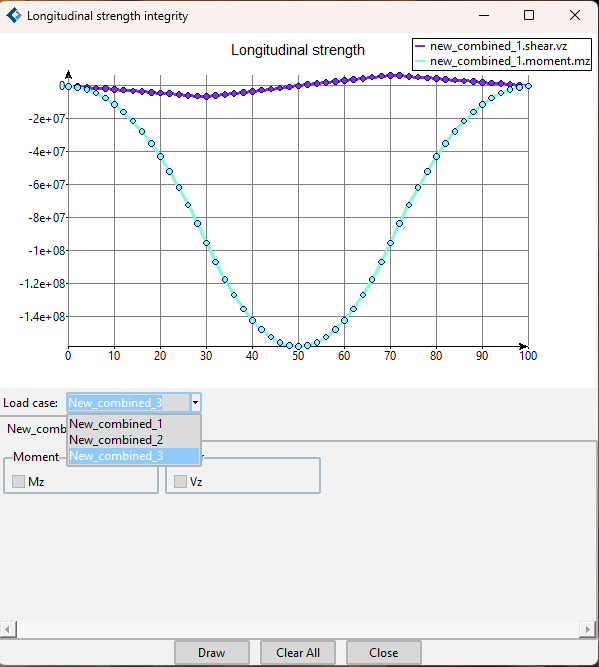The width and height of the screenshot is (599, 667).
Task: Close the window with the X icon
Action: coord(575,16)
